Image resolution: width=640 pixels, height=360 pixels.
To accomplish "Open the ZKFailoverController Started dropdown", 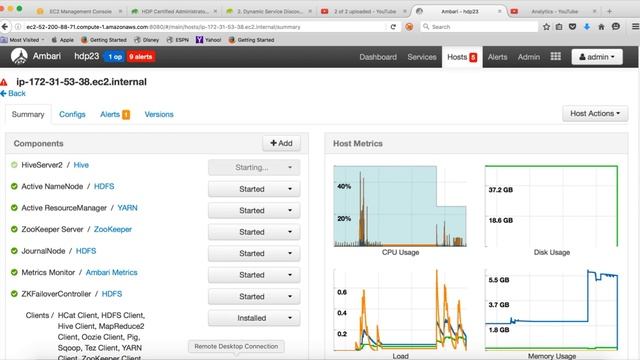I will point(254,296).
